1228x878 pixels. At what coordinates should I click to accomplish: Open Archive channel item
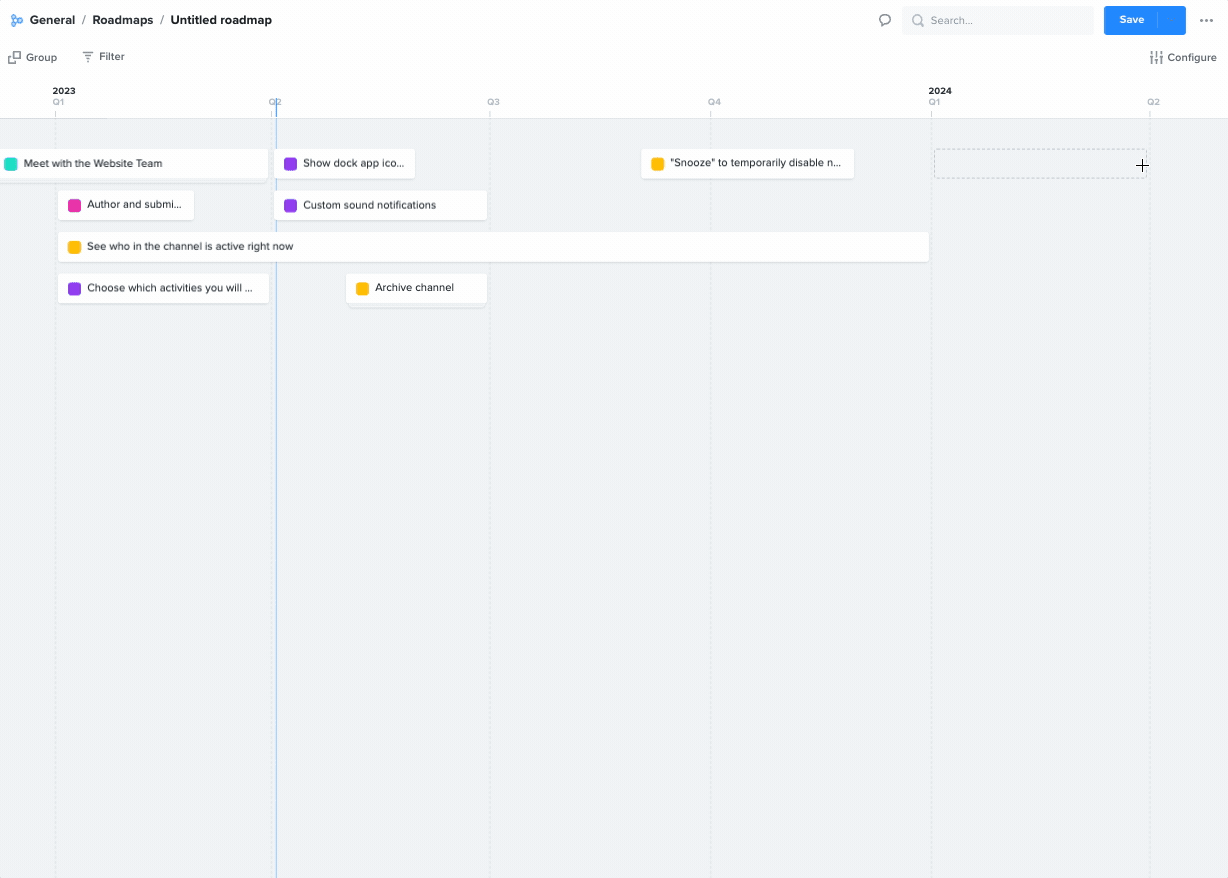416,288
